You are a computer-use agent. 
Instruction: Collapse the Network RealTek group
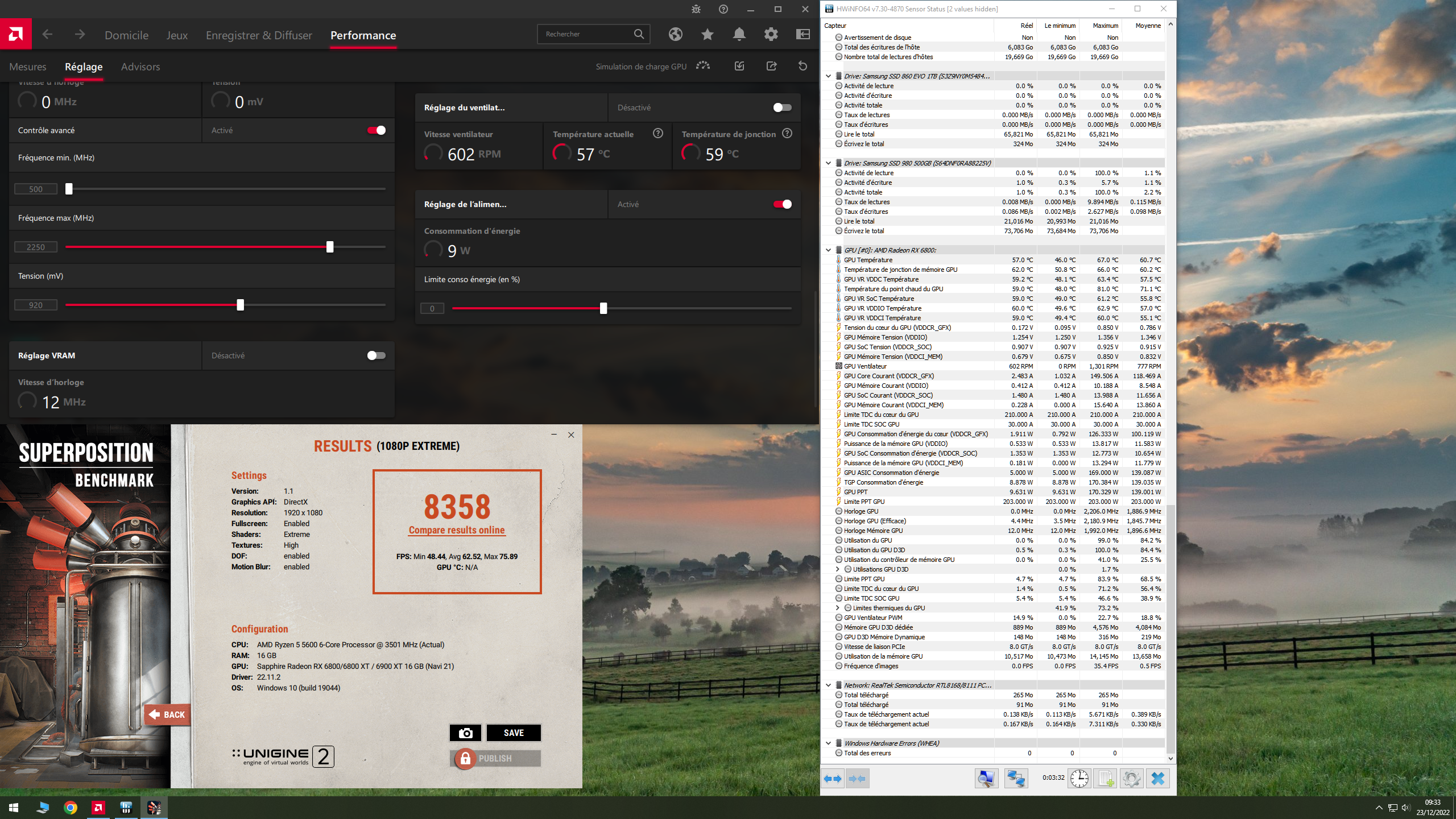click(x=829, y=685)
